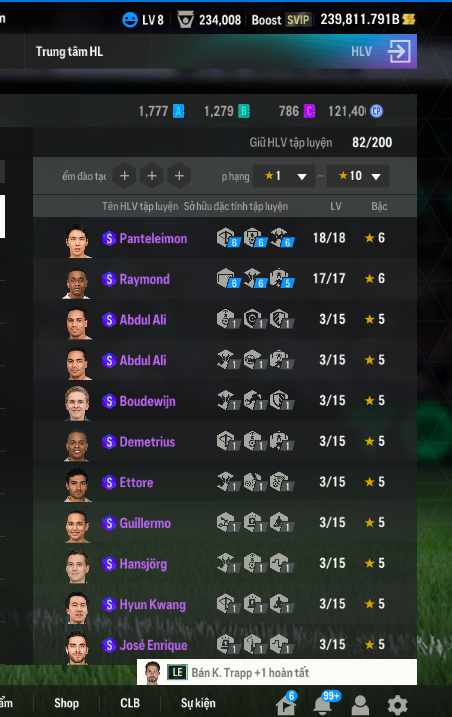Open notifications bell with 99+ badge
452x717 pixels.
click(x=323, y=705)
